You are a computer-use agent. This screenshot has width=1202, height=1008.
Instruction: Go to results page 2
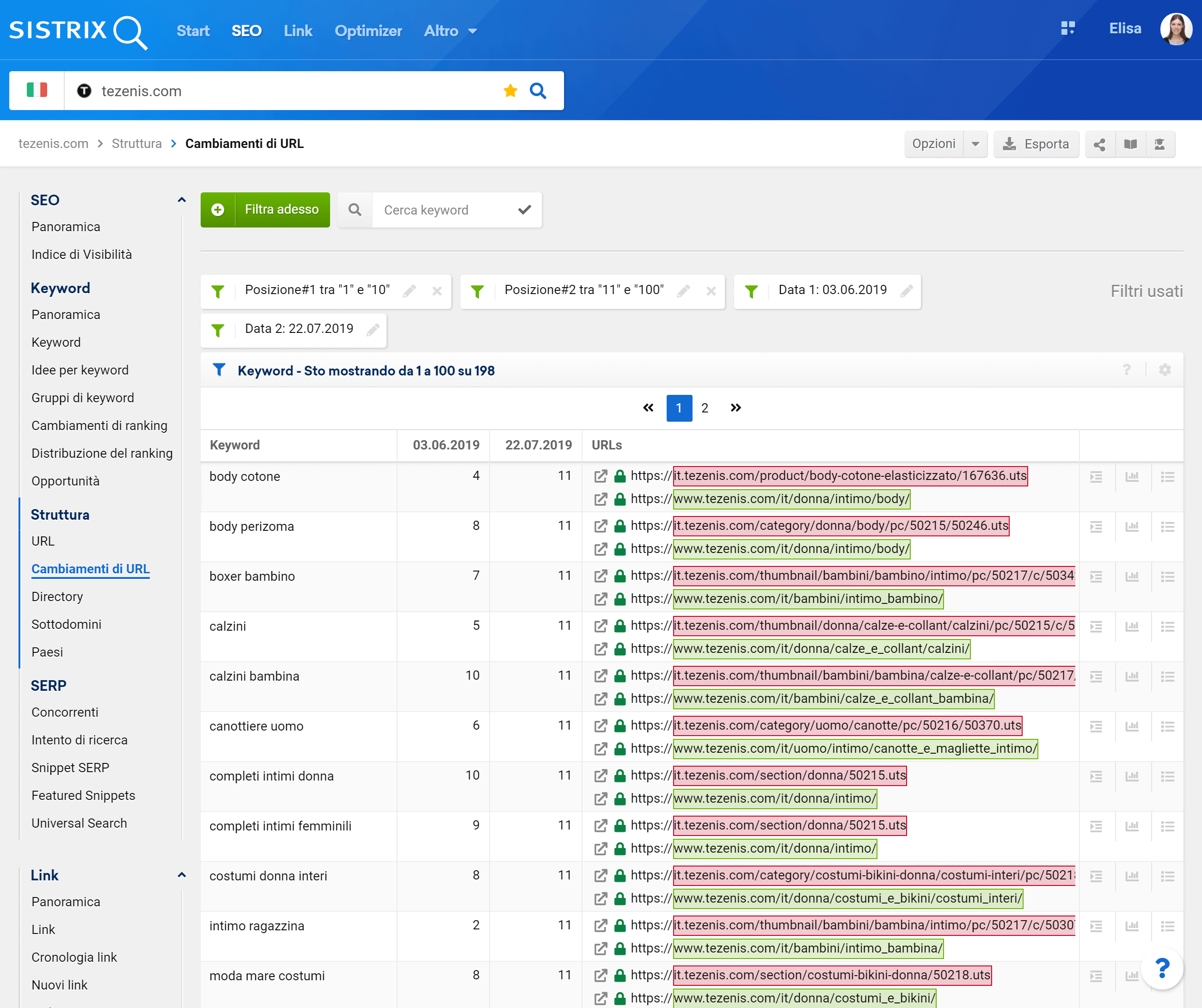(705, 408)
